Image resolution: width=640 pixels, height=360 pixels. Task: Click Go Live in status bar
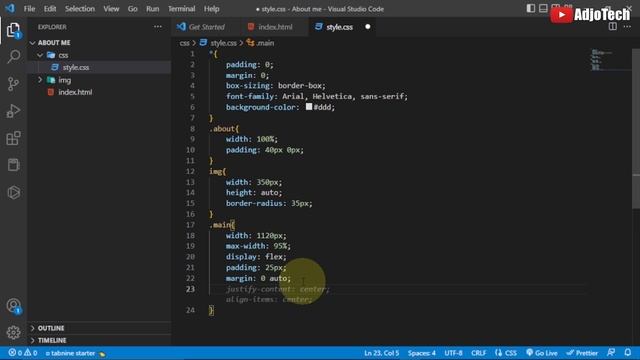click(542, 353)
